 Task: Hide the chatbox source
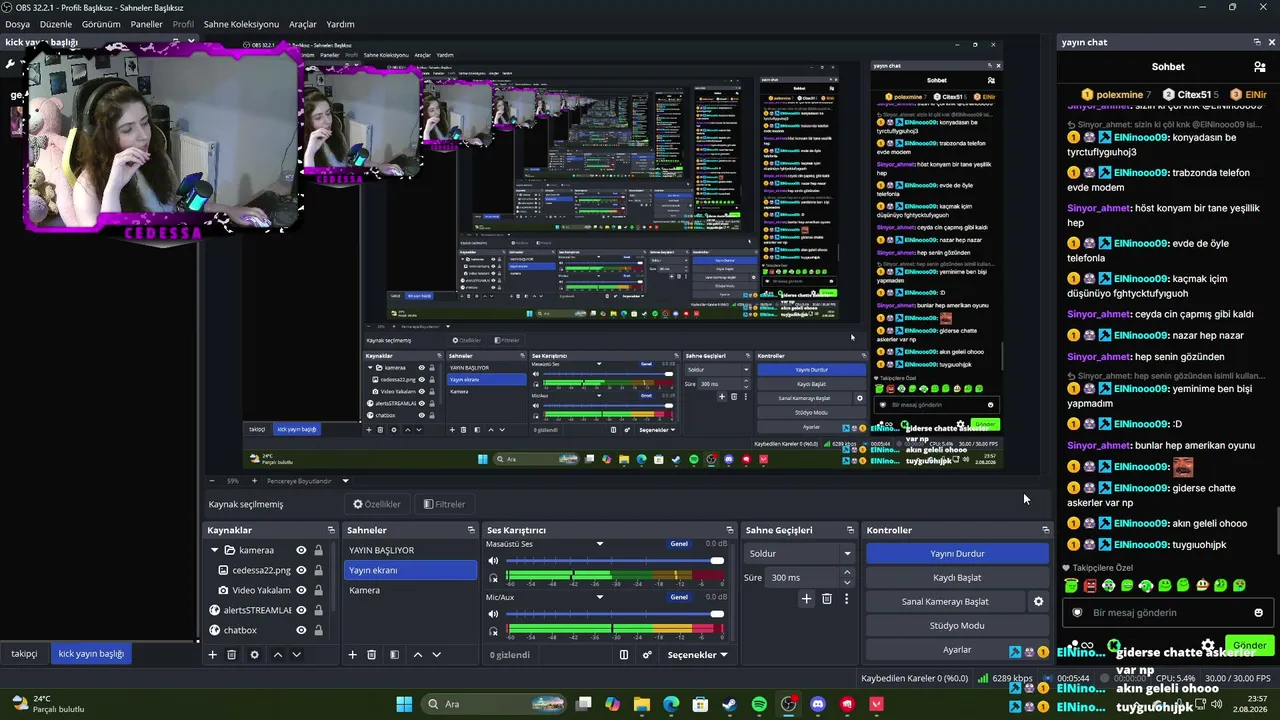click(x=301, y=630)
